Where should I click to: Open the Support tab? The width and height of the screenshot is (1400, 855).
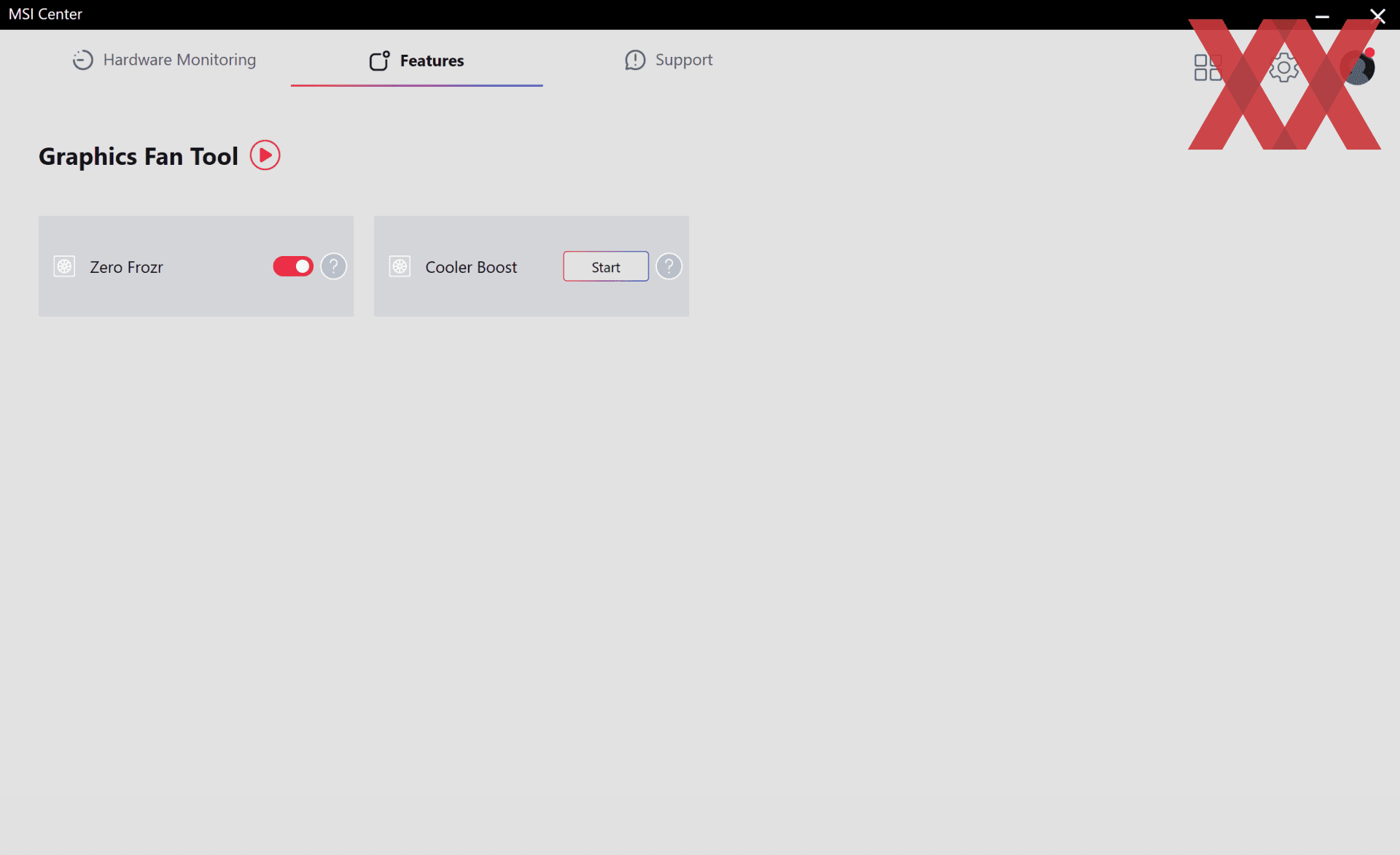(x=669, y=60)
